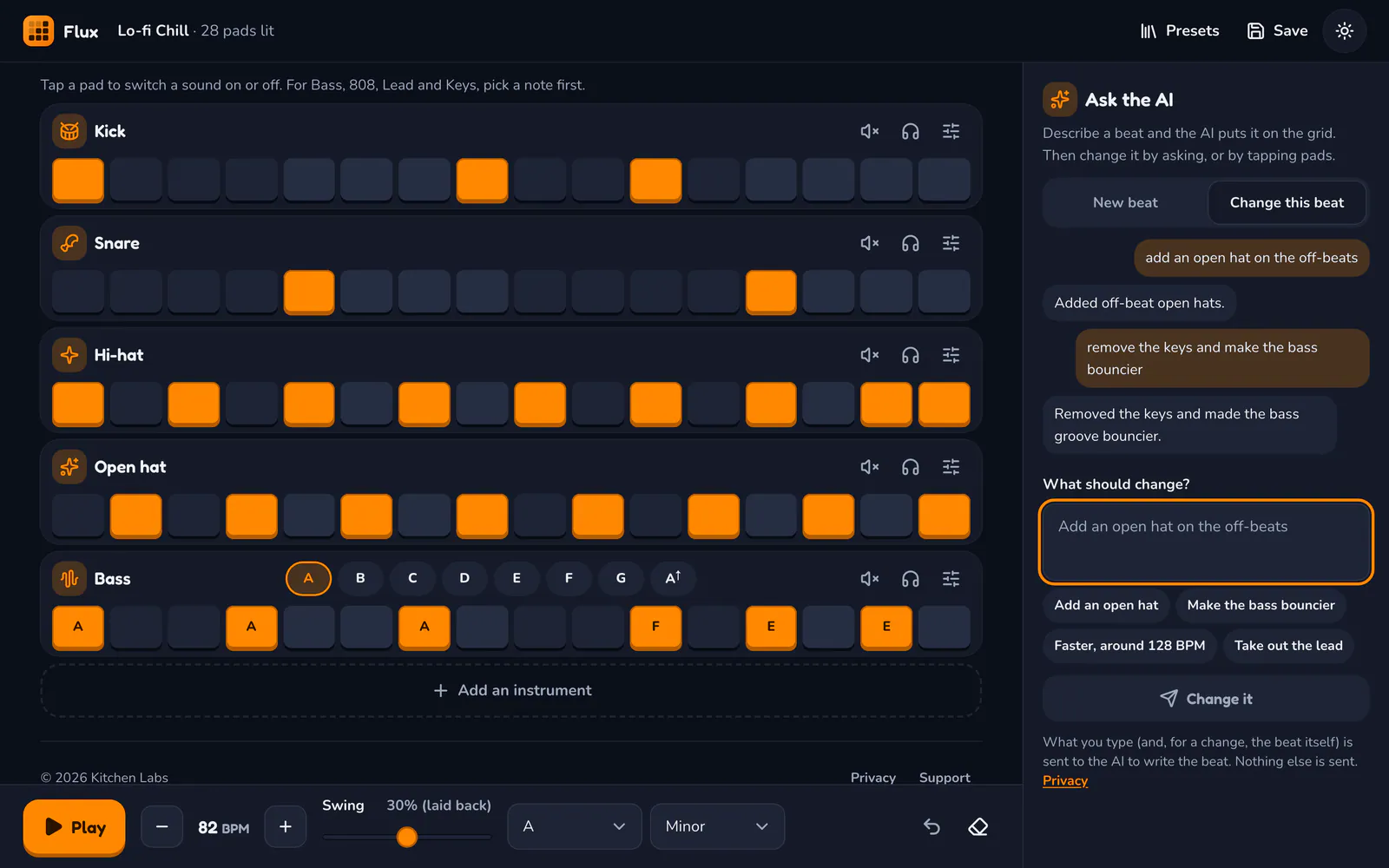Select bass note G
The width and height of the screenshot is (1389, 868).
(x=621, y=578)
